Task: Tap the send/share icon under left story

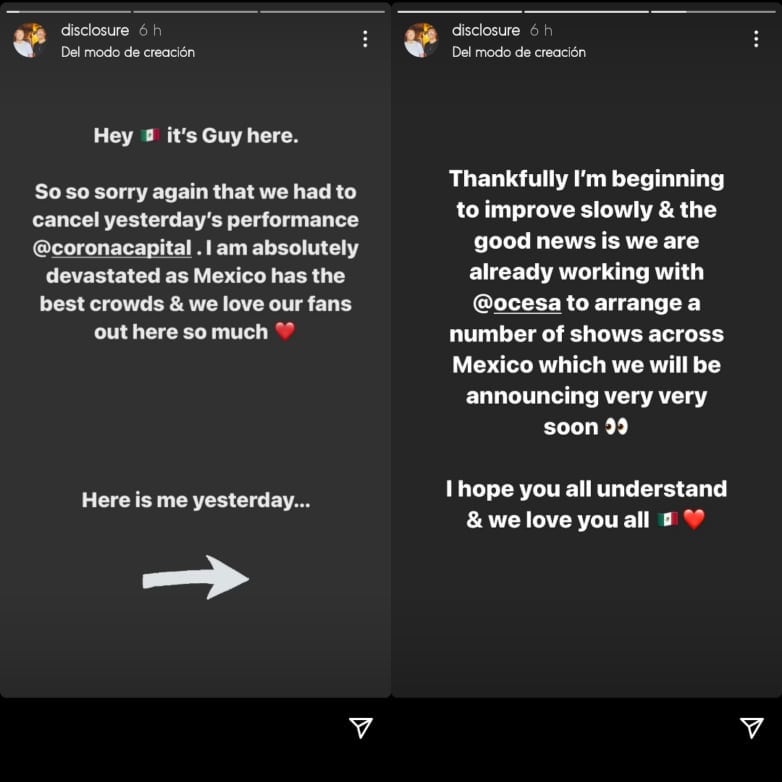Action: pos(361,728)
